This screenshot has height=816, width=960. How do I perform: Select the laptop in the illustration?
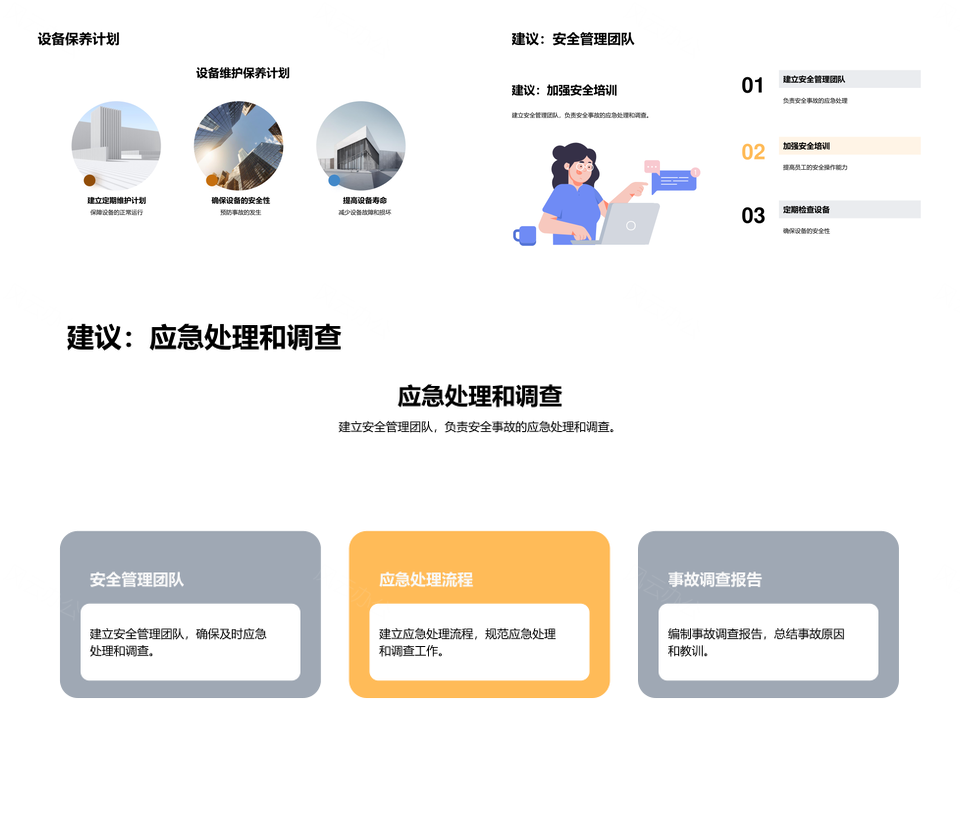click(628, 224)
